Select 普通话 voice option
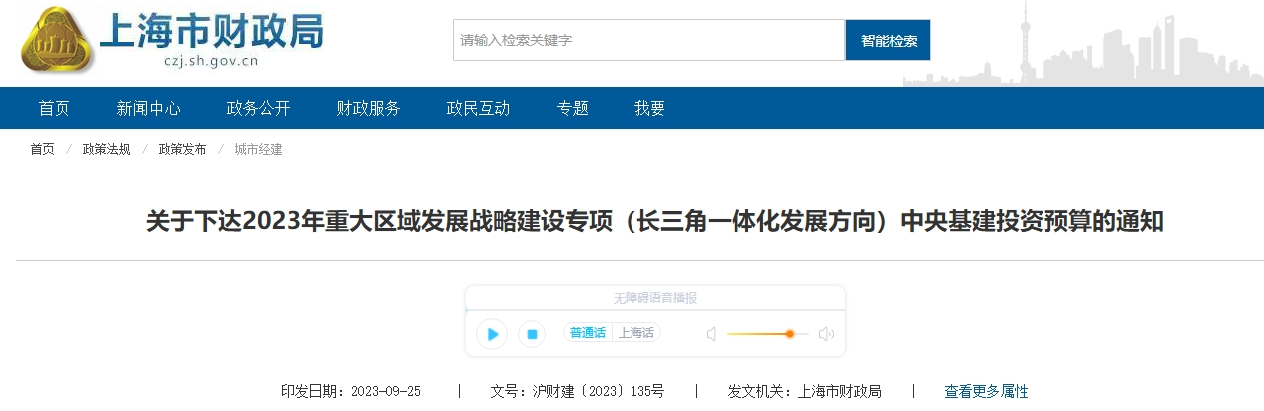The height and width of the screenshot is (411, 1264). (x=588, y=333)
